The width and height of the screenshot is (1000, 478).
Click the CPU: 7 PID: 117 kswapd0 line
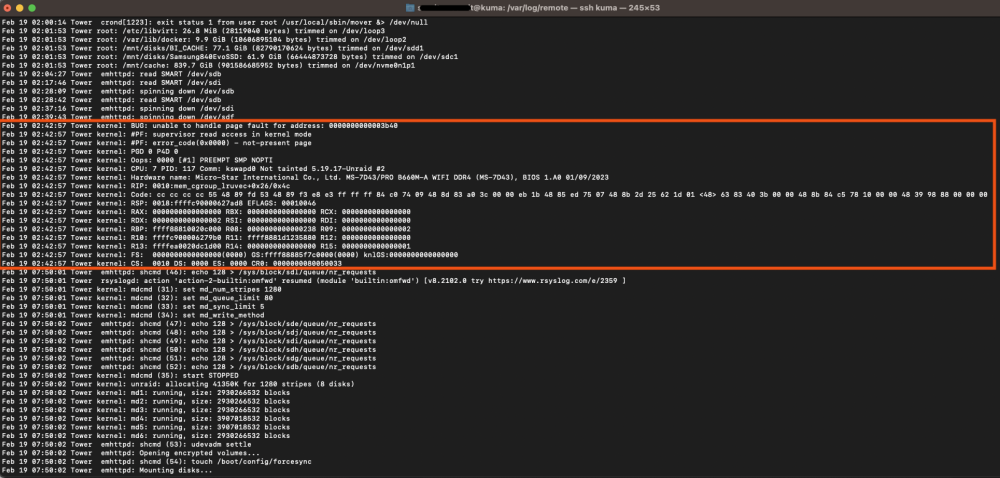point(193,169)
